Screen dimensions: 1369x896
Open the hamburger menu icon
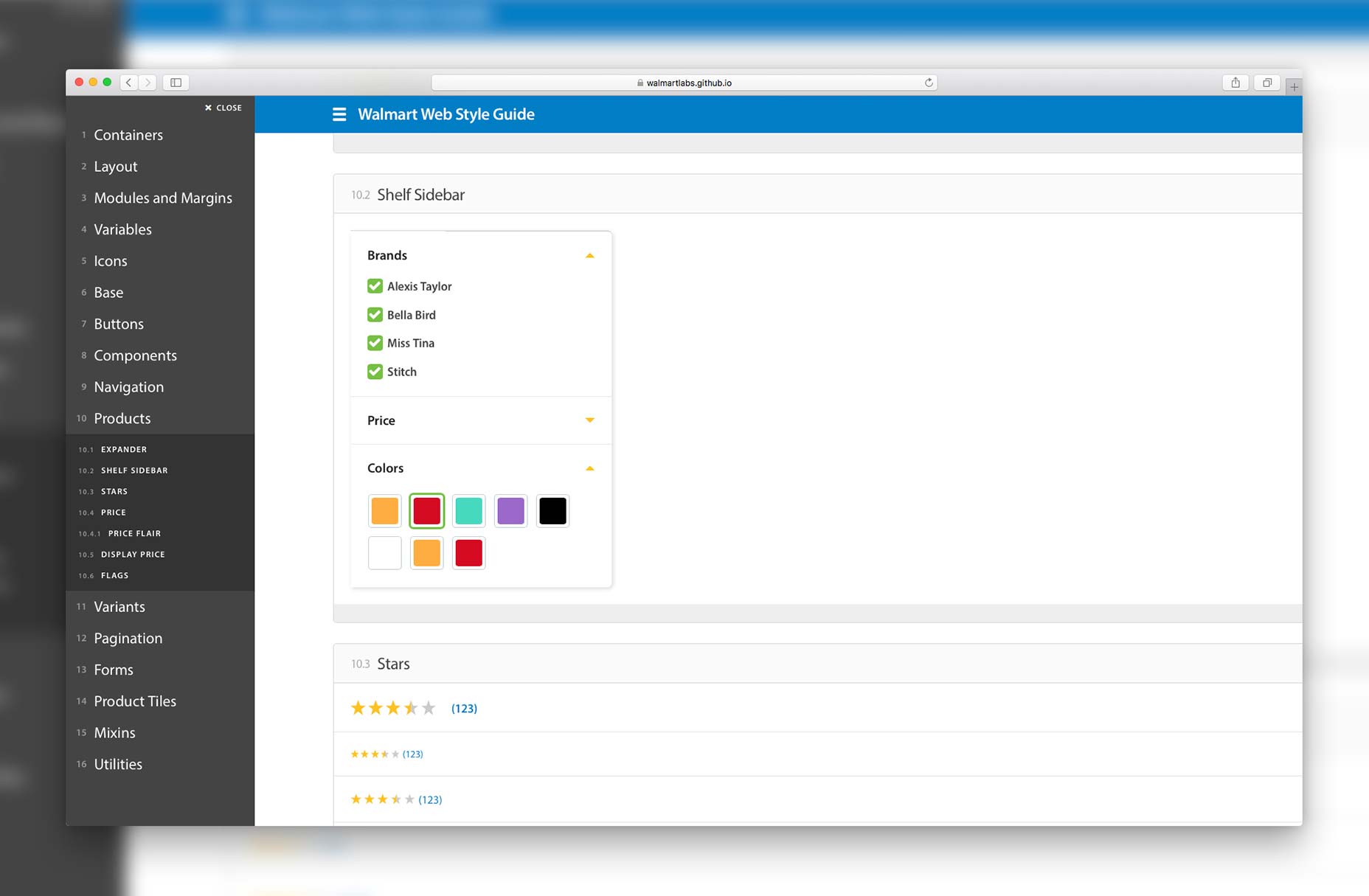(x=339, y=114)
